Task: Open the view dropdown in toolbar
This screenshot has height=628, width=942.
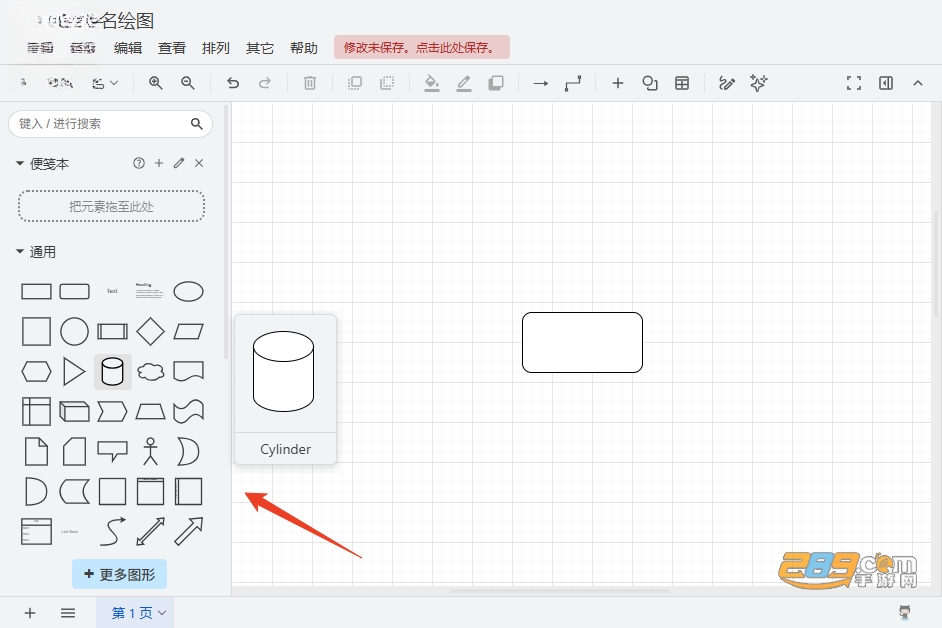Action: (105, 83)
